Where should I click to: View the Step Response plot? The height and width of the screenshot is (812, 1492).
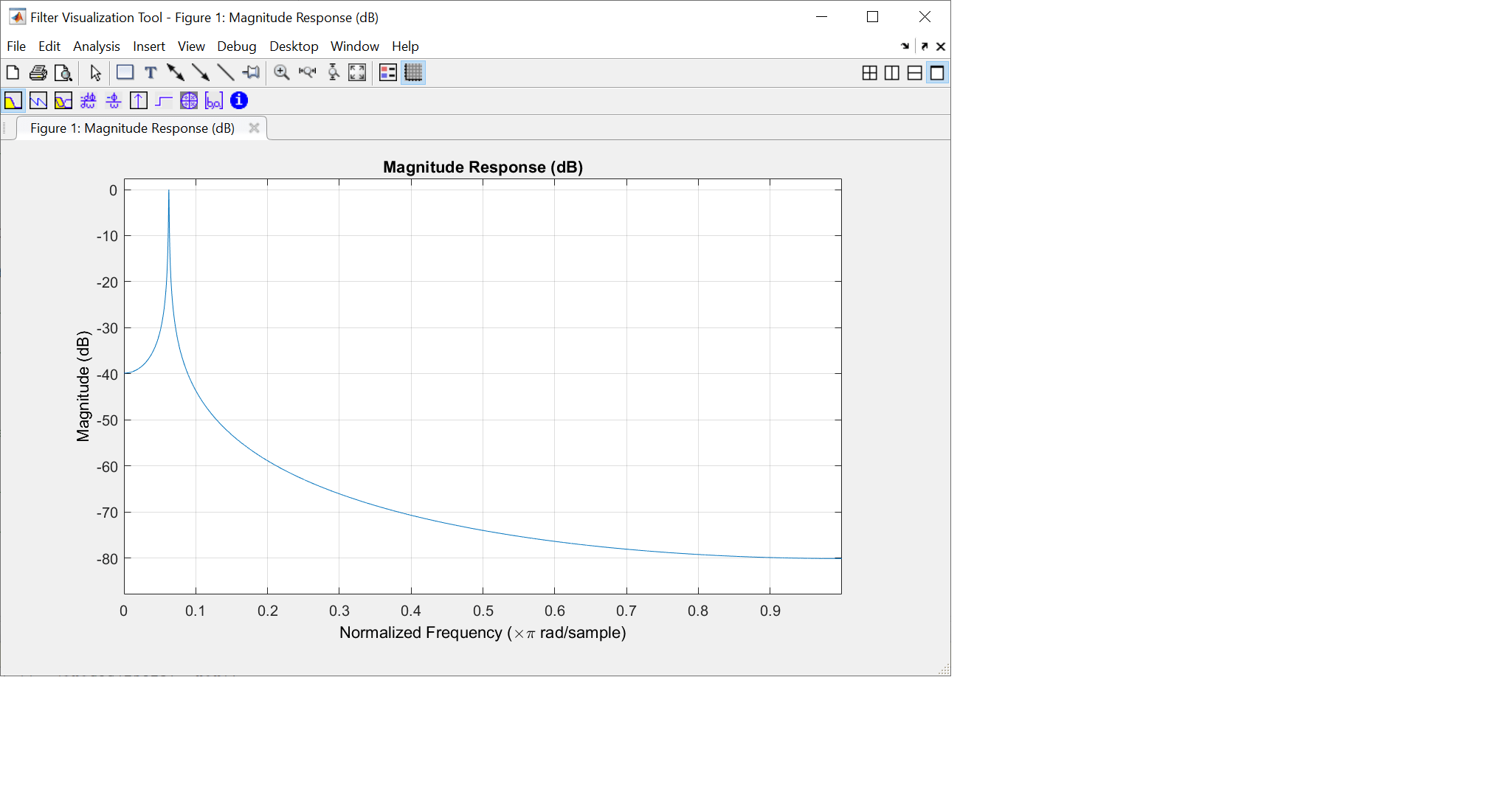point(164,100)
